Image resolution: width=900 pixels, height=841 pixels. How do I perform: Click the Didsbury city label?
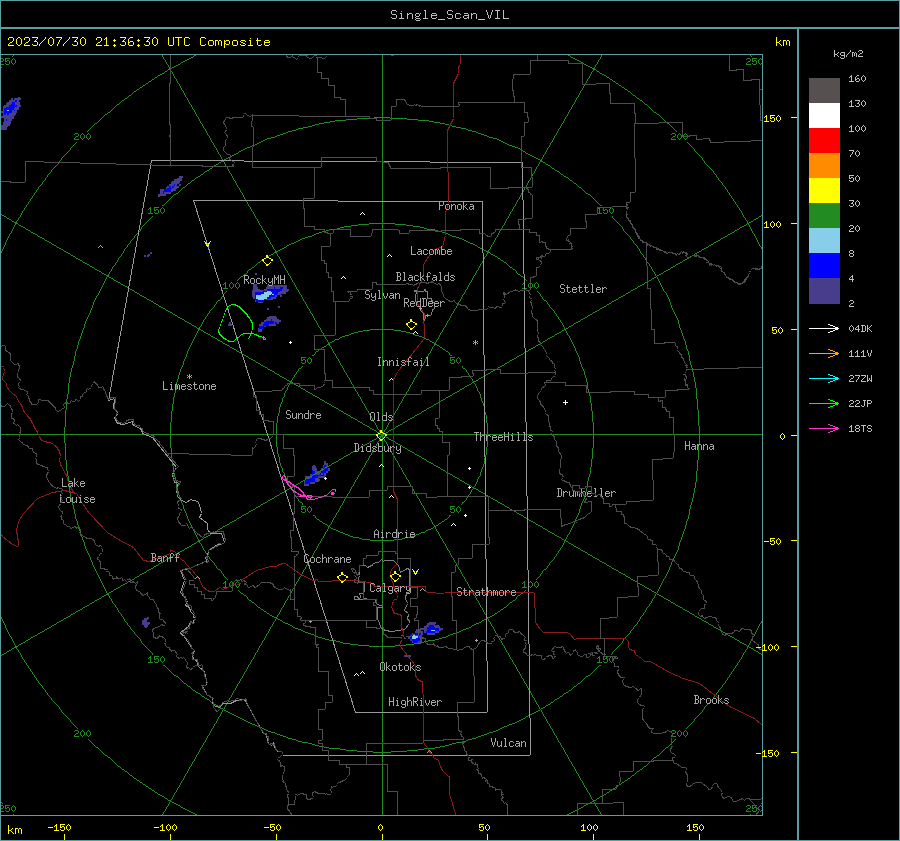click(377, 448)
